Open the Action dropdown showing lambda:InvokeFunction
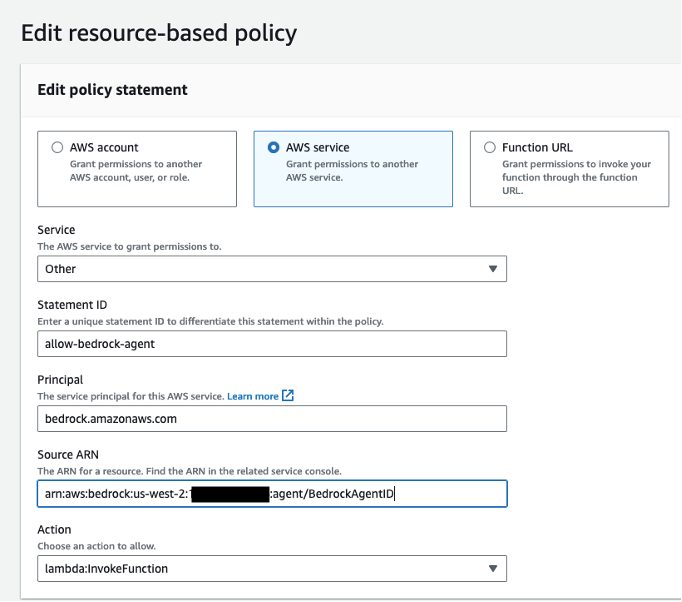Viewport: 682px width, 602px height. tap(272, 569)
